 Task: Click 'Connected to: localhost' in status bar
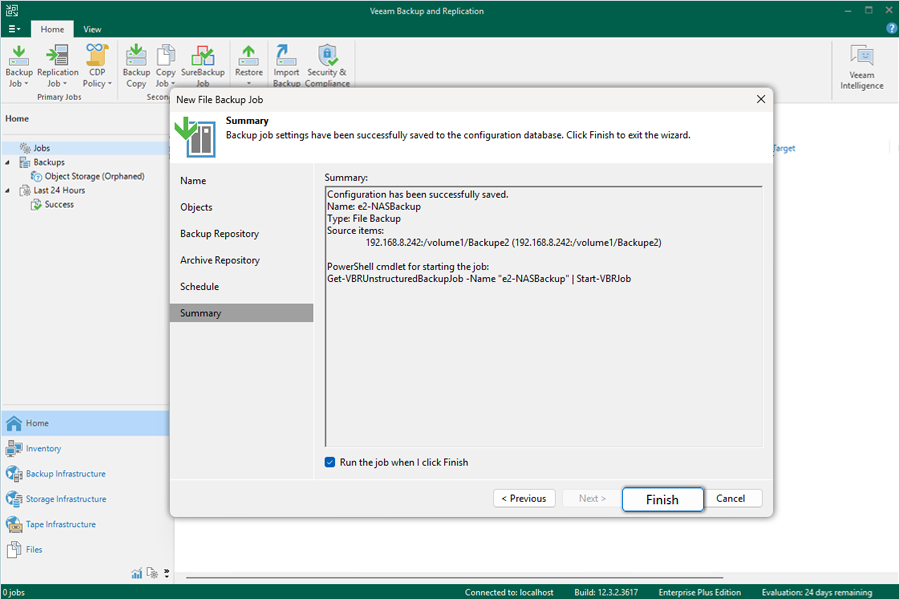pyautogui.click(x=509, y=592)
